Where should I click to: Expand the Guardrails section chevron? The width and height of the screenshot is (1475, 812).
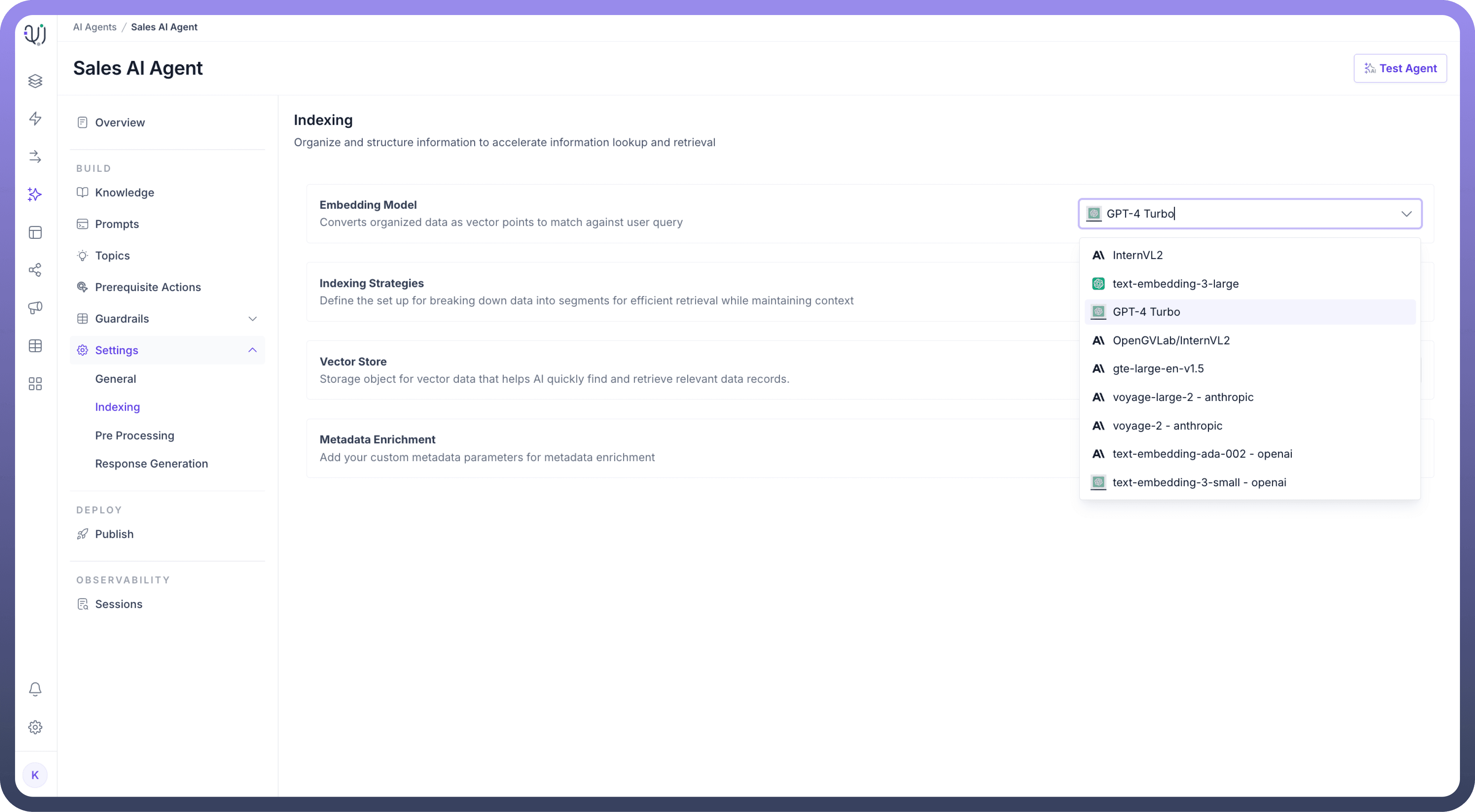click(252, 319)
